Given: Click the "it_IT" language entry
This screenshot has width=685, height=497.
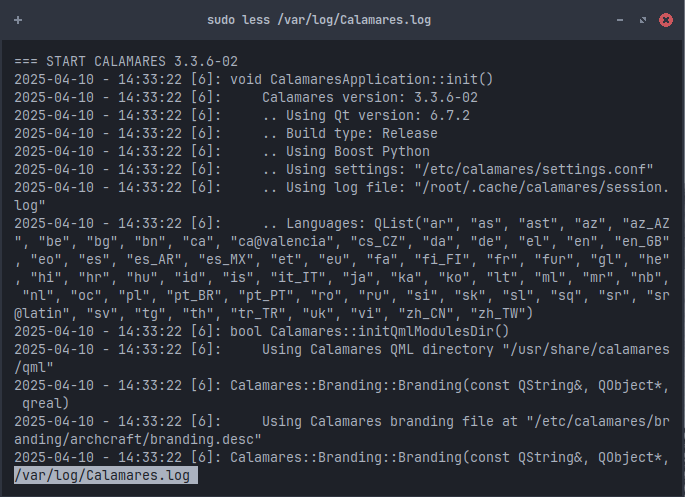Looking at the screenshot, I should coord(298,277).
